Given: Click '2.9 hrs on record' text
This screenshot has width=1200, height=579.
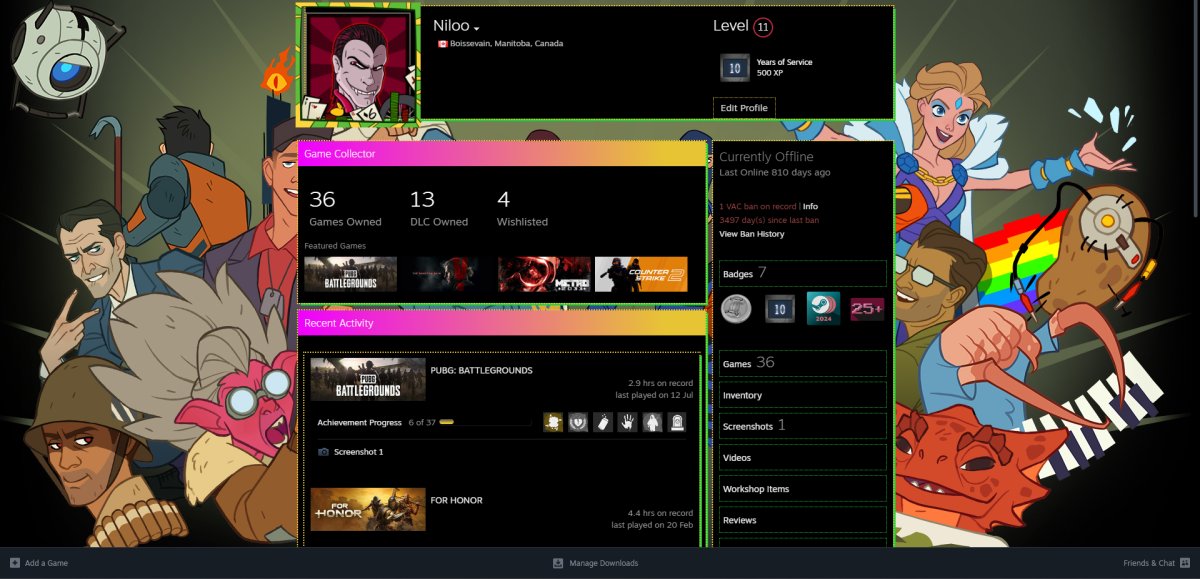Looking at the screenshot, I should tap(660, 383).
